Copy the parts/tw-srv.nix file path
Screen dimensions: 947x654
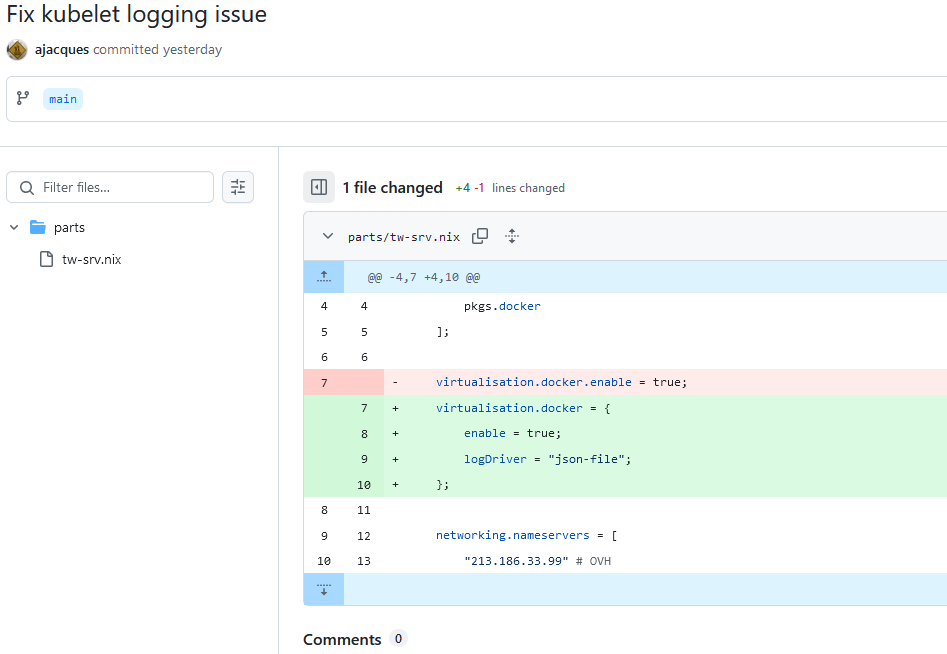pos(480,236)
